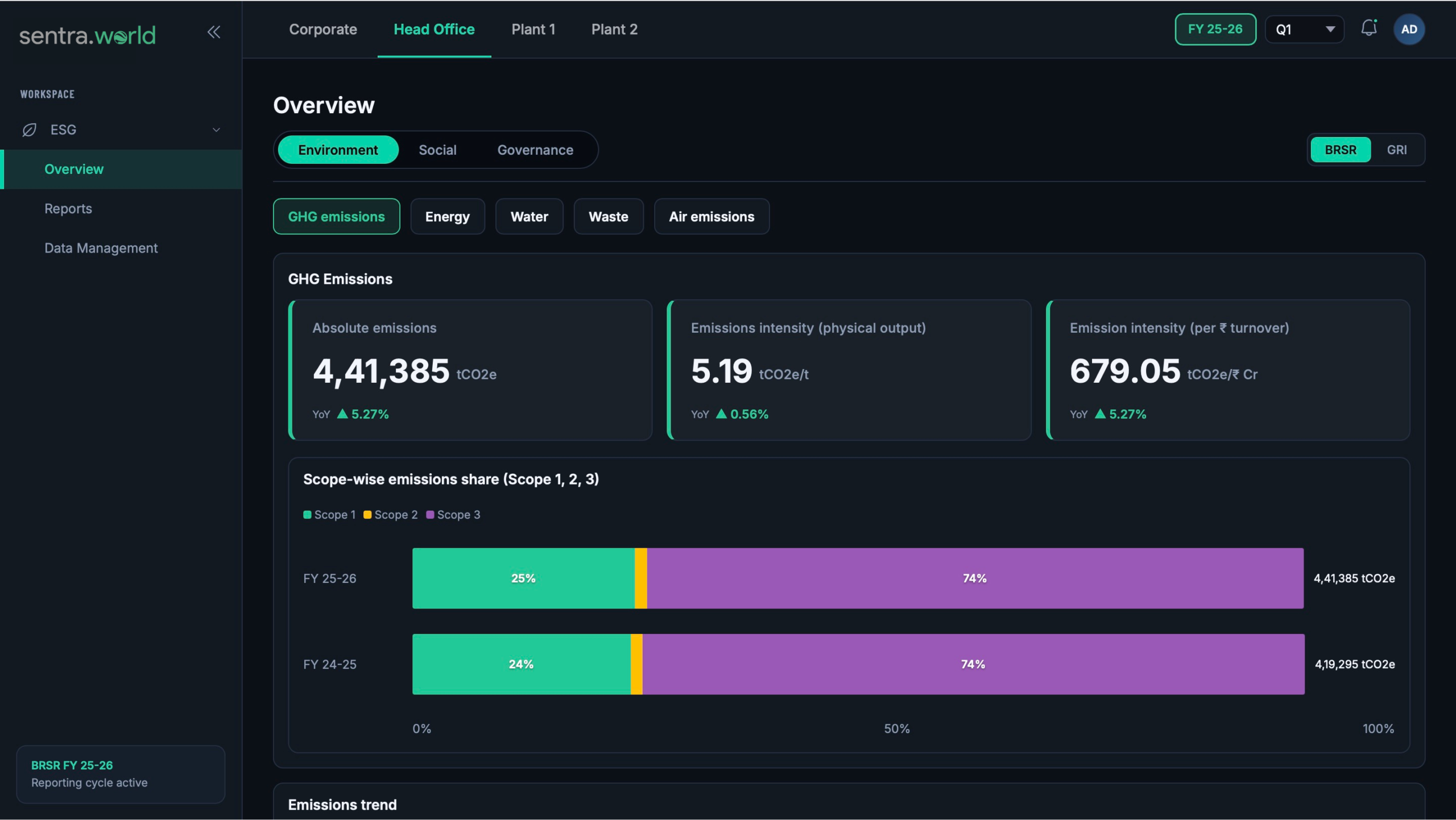Open the Q1 quarter dropdown
Screen dimensions: 1456x820
pyautogui.click(x=1305, y=29)
